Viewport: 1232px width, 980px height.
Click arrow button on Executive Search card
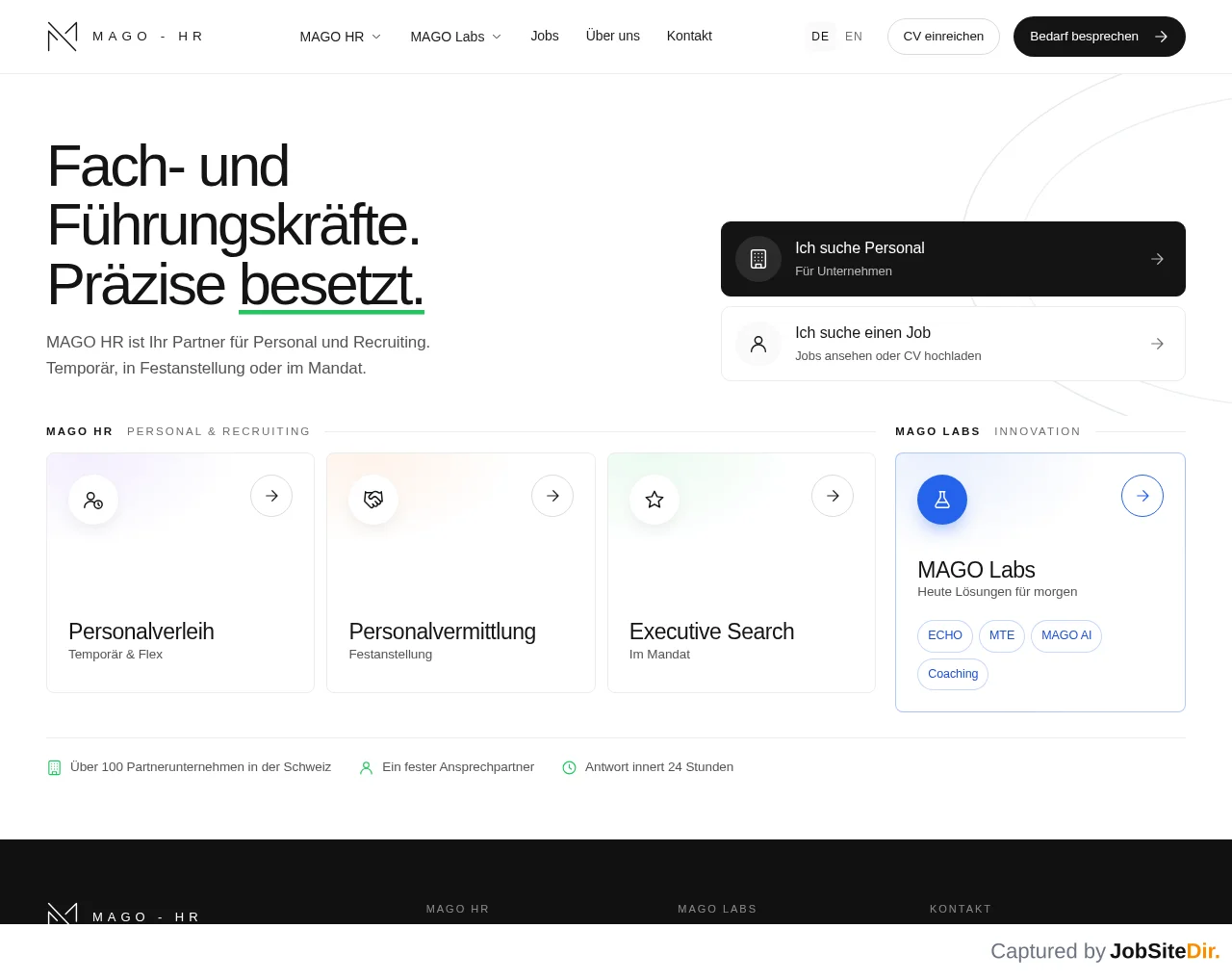tap(833, 496)
